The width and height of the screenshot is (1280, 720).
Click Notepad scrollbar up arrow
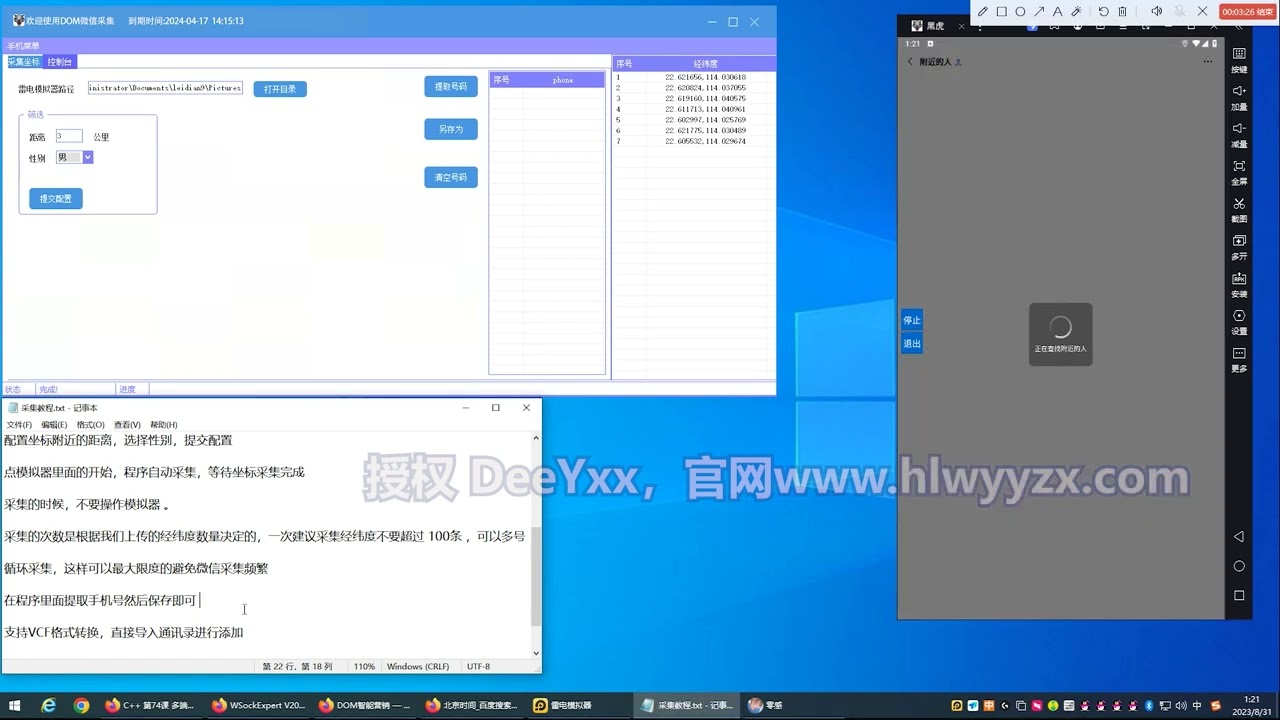click(536, 438)
